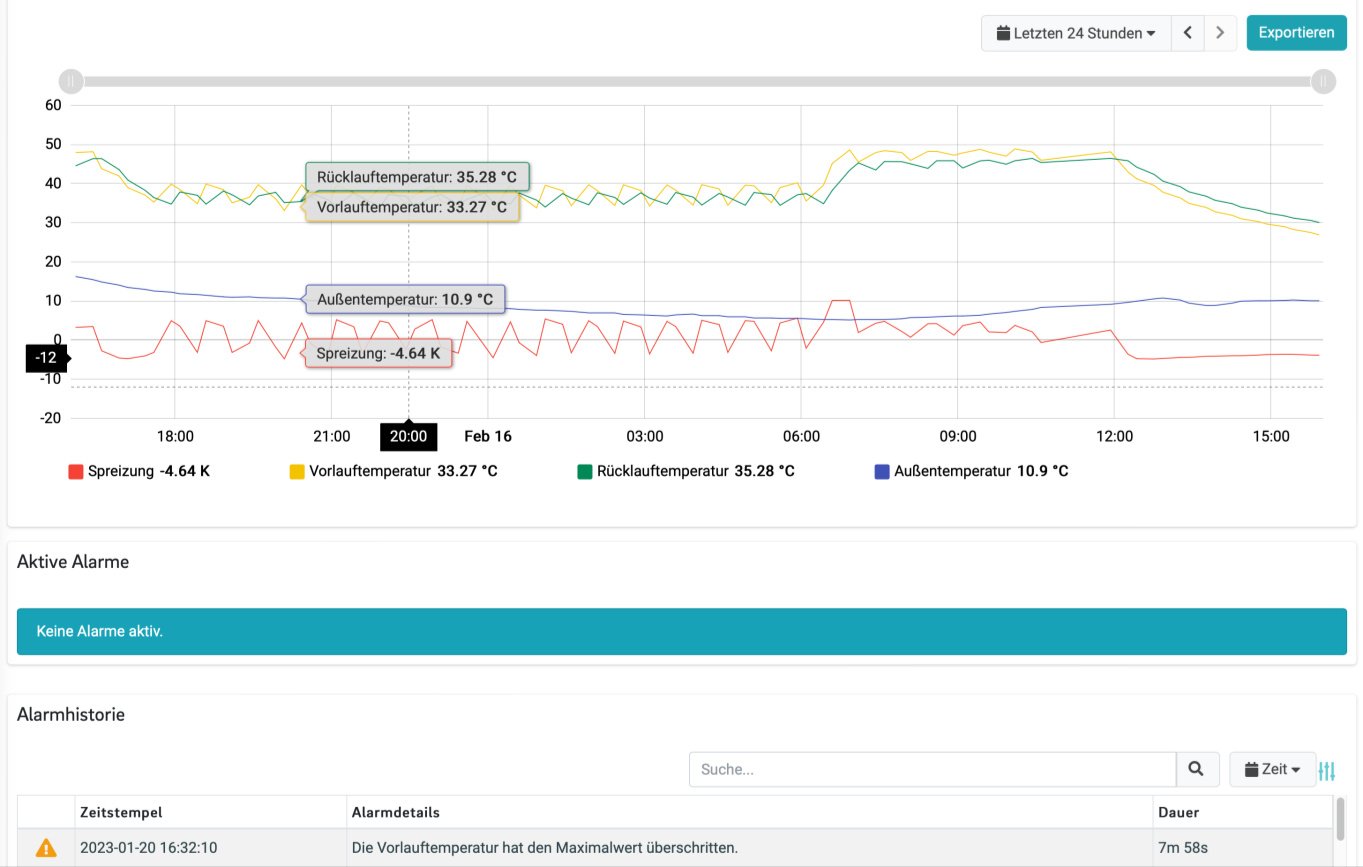Click the yellow Vorlauftemperatur color swatch
1363x867 pixels.
(297, 471)
